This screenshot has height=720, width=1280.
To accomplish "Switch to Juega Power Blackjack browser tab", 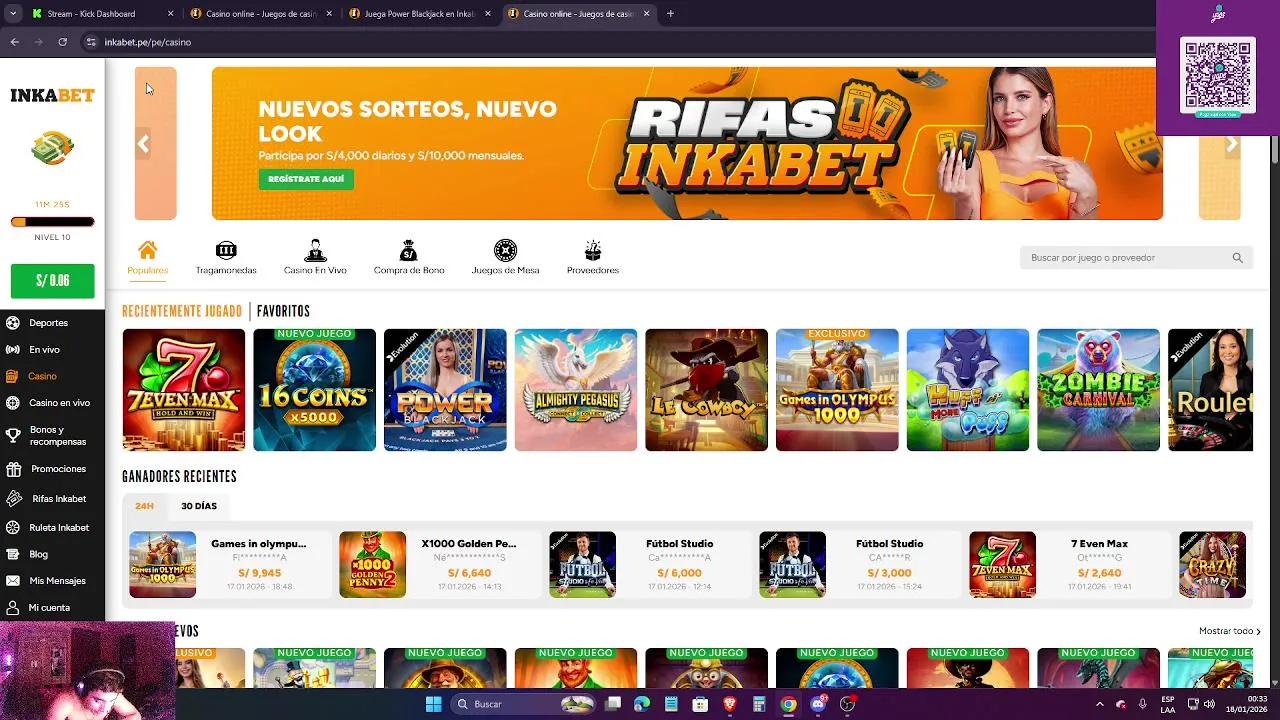I will [x=419, y=14].
